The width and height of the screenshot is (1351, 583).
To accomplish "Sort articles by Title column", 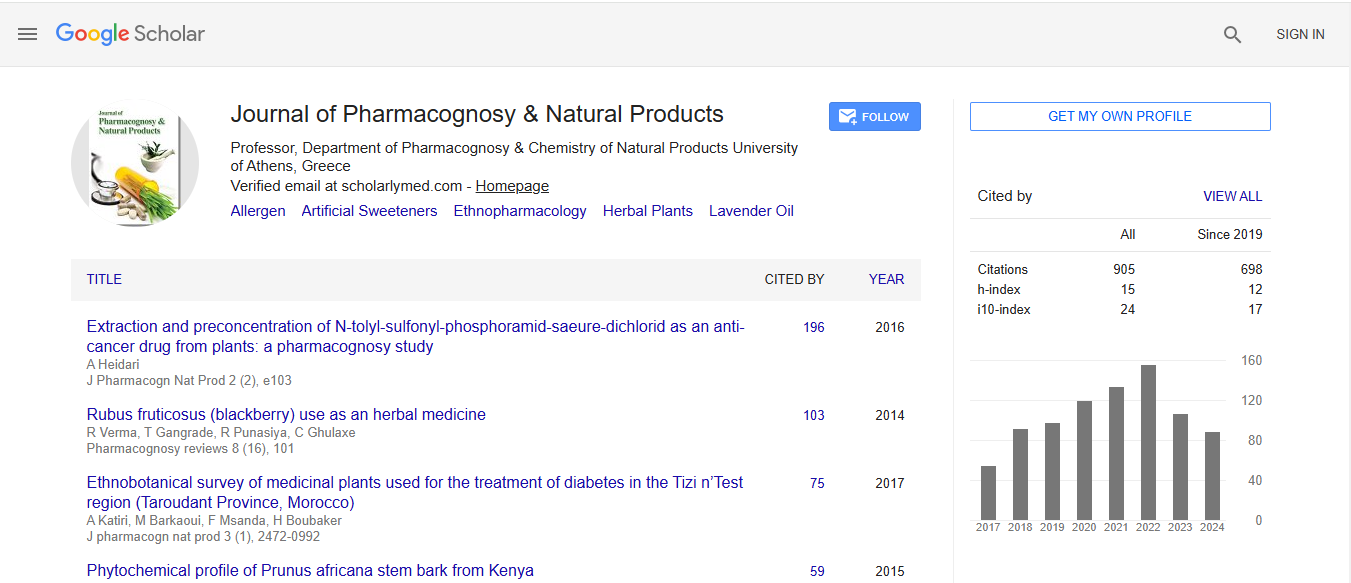I will 104,280.
